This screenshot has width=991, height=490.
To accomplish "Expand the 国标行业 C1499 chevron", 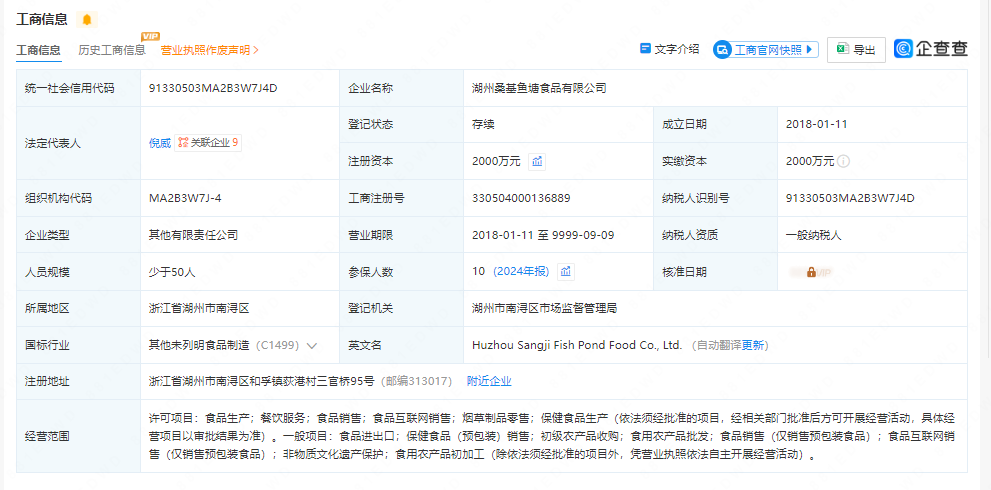I will (312, 346).
